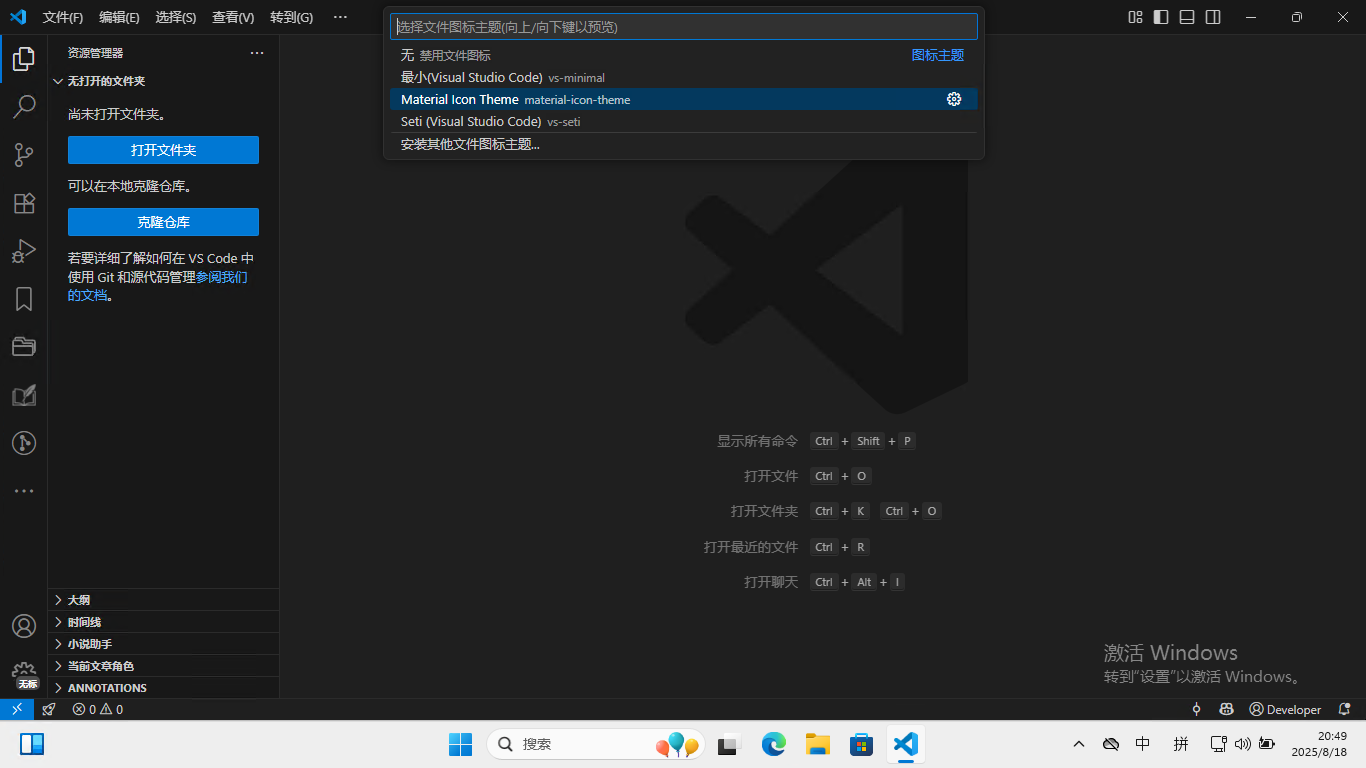Viewport: 1366px width, 768px height.
Task: Open the Bookmarks view icon
Action: [24, 299]
